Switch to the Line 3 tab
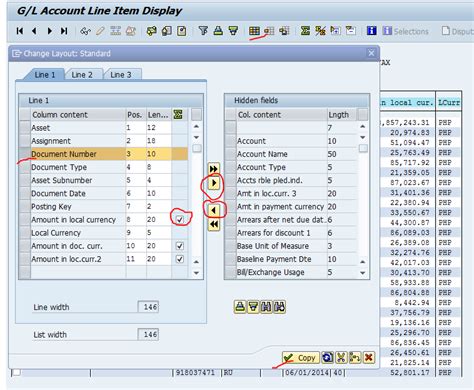This screenshot has width=474, height=390. point(121,75)
